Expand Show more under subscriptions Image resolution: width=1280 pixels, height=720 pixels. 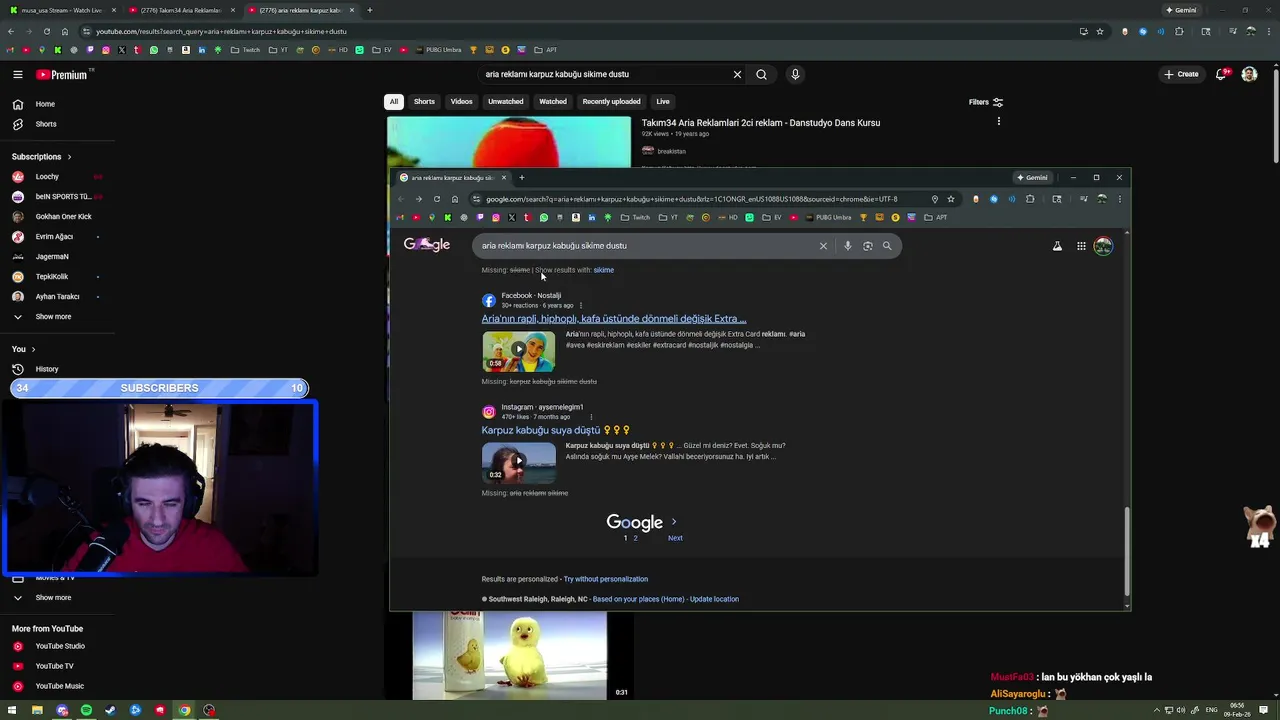coord(53,317)
